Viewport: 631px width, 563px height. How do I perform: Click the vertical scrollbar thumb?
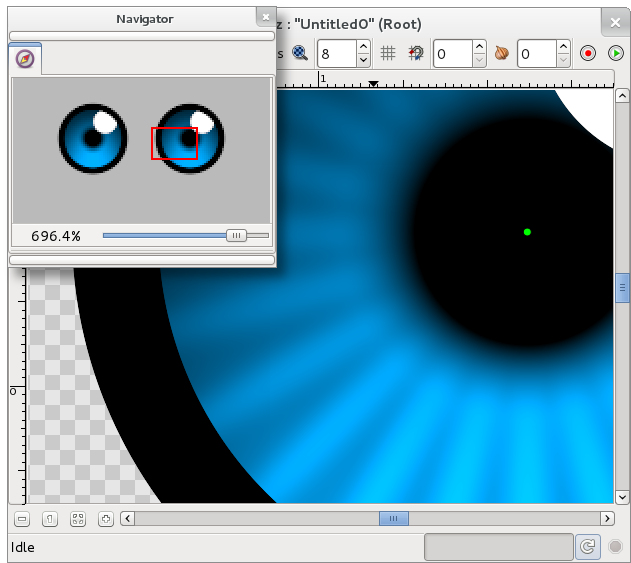point(622,288)
